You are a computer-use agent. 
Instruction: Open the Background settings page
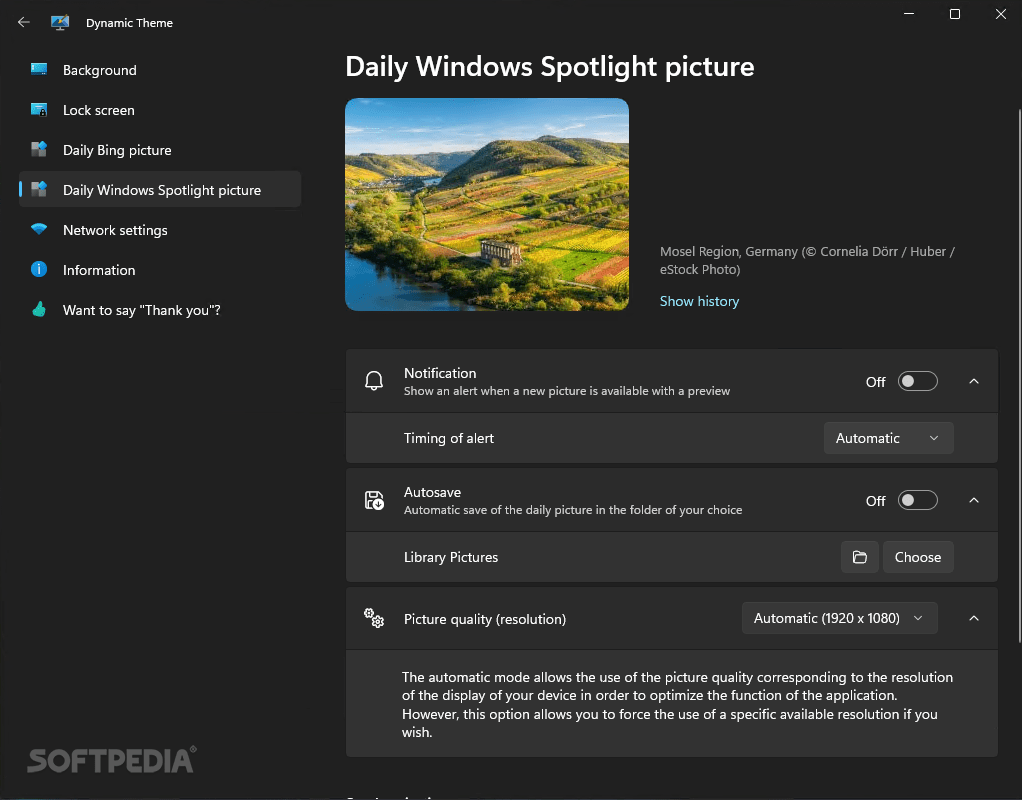pos(160,70)
